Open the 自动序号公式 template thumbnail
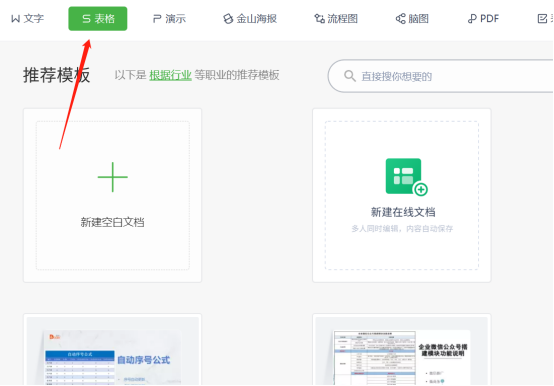The height and width of the screenshot is (386, 554). 113,350
